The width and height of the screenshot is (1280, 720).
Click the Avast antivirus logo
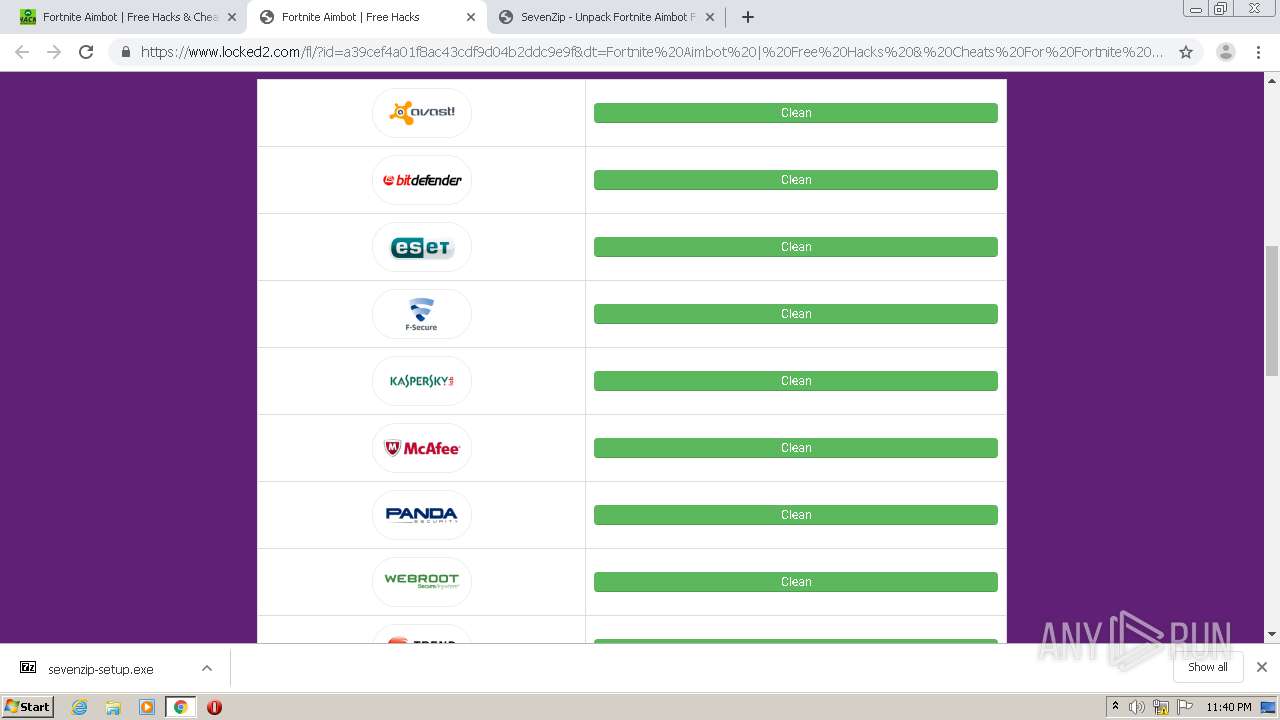click(x=421, y=113)
